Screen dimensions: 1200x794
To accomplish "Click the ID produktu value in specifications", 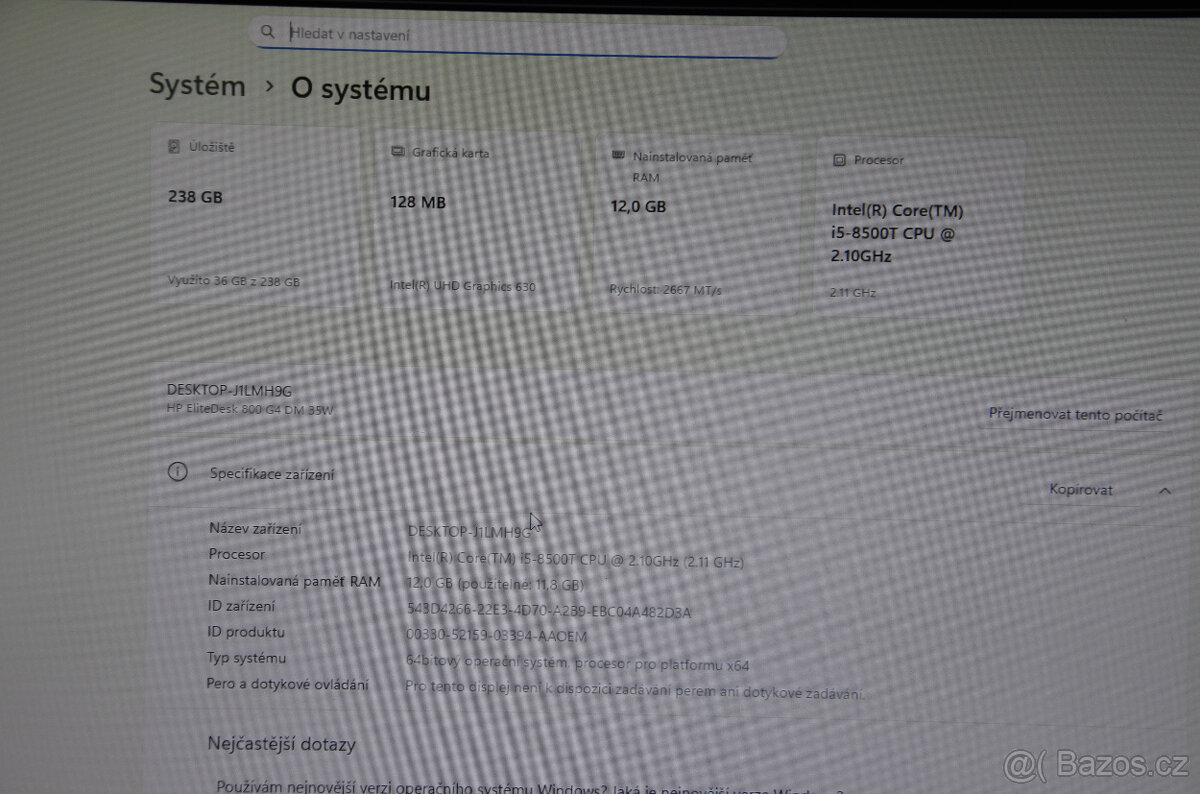I will pyautogui.click(x=496, y=635).
